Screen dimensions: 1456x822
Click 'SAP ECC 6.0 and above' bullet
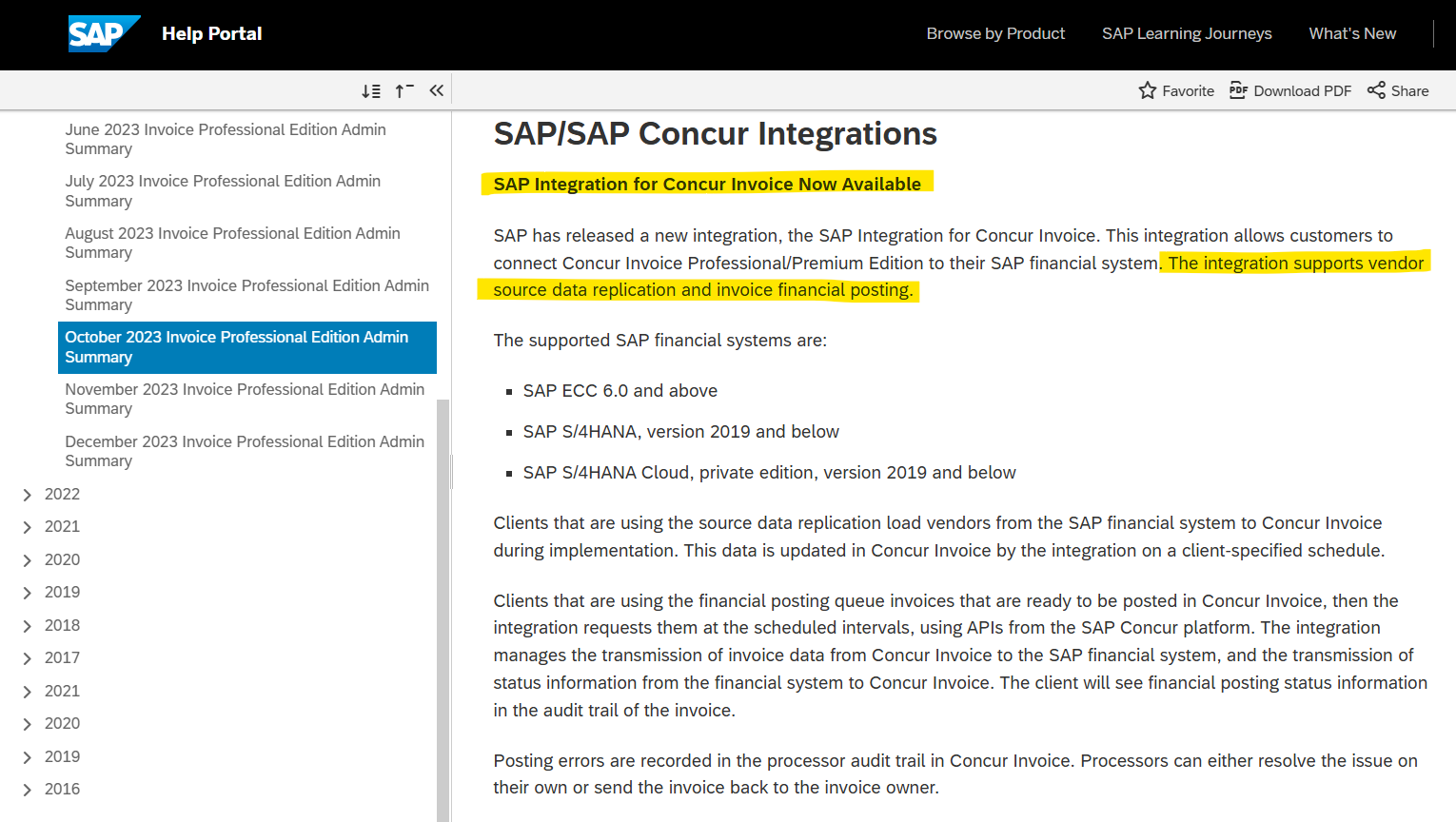(620, 391)
